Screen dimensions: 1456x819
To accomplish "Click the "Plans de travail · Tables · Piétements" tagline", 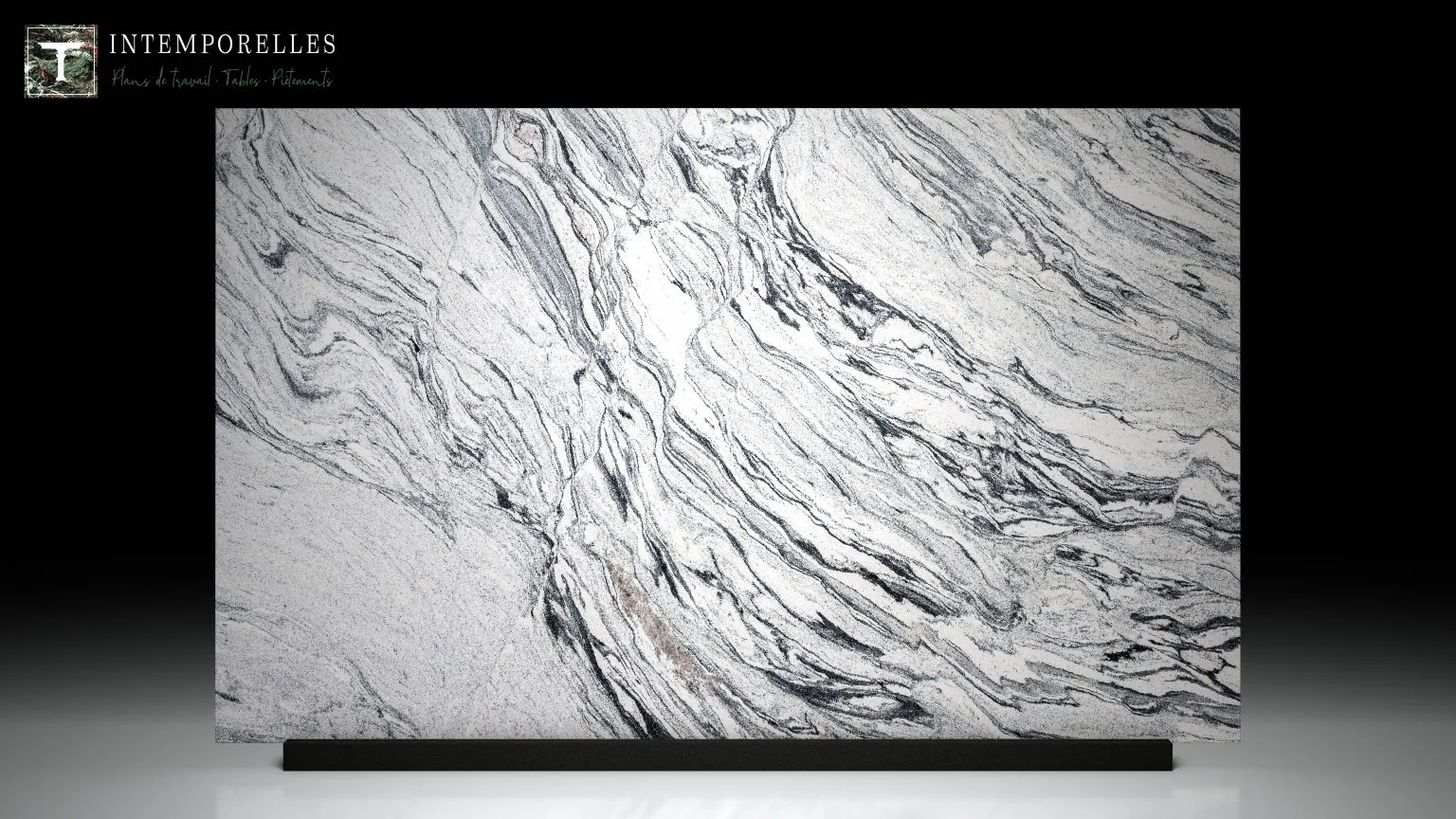I will [223, 80].
